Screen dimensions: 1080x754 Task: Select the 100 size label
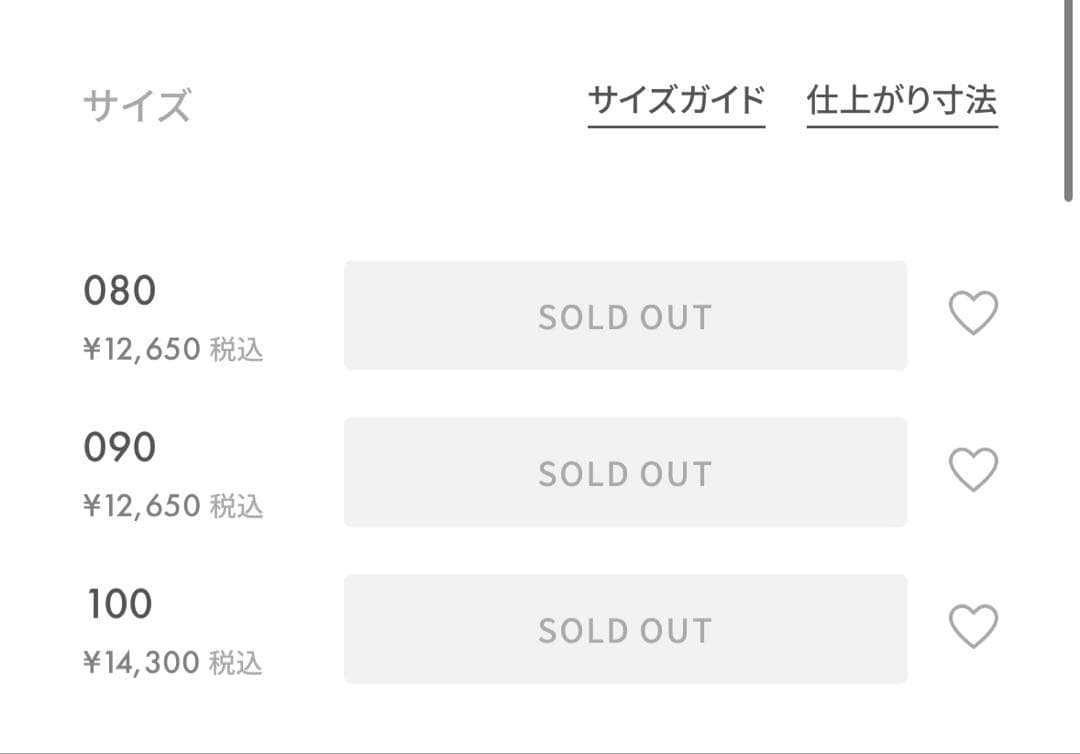coord(120,604)
